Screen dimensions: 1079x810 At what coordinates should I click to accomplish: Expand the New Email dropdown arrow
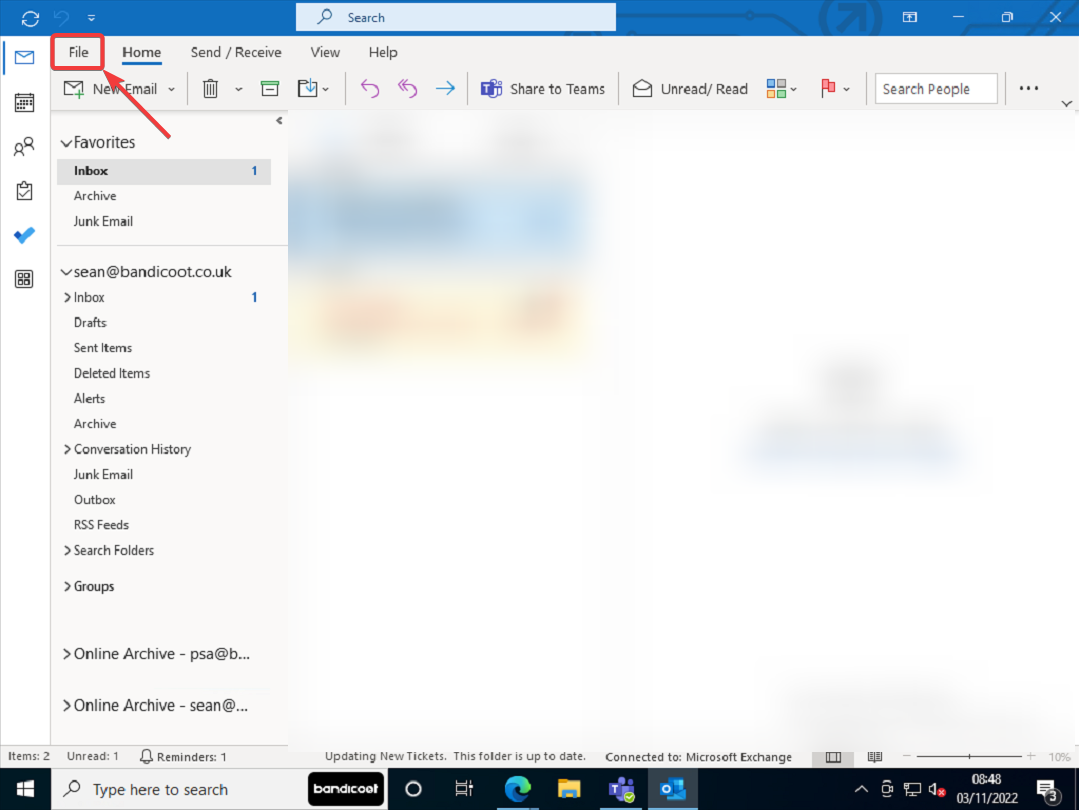[x=170, y=89]
